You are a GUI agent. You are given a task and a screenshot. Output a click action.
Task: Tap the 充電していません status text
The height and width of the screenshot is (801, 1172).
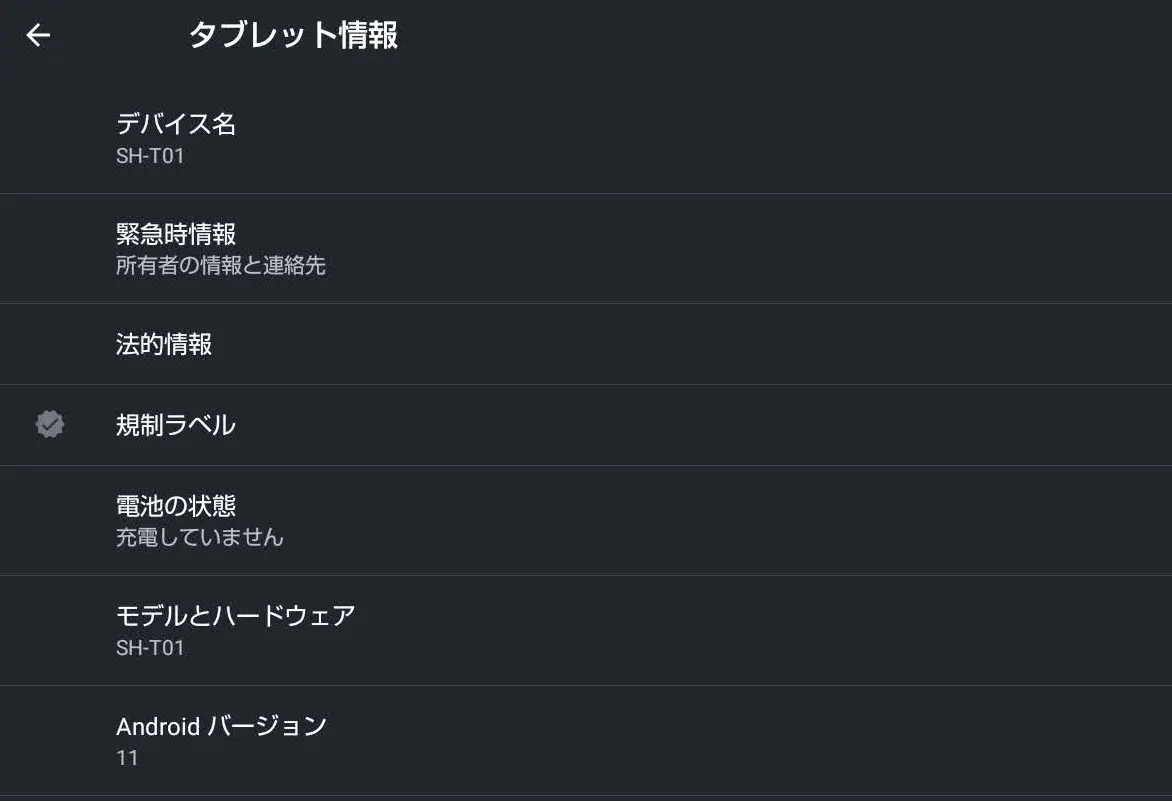click(200, 537)
